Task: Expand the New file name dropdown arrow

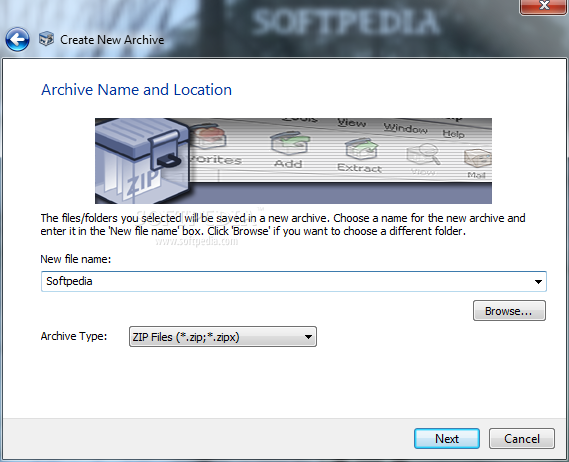Action: click(538, 282)
